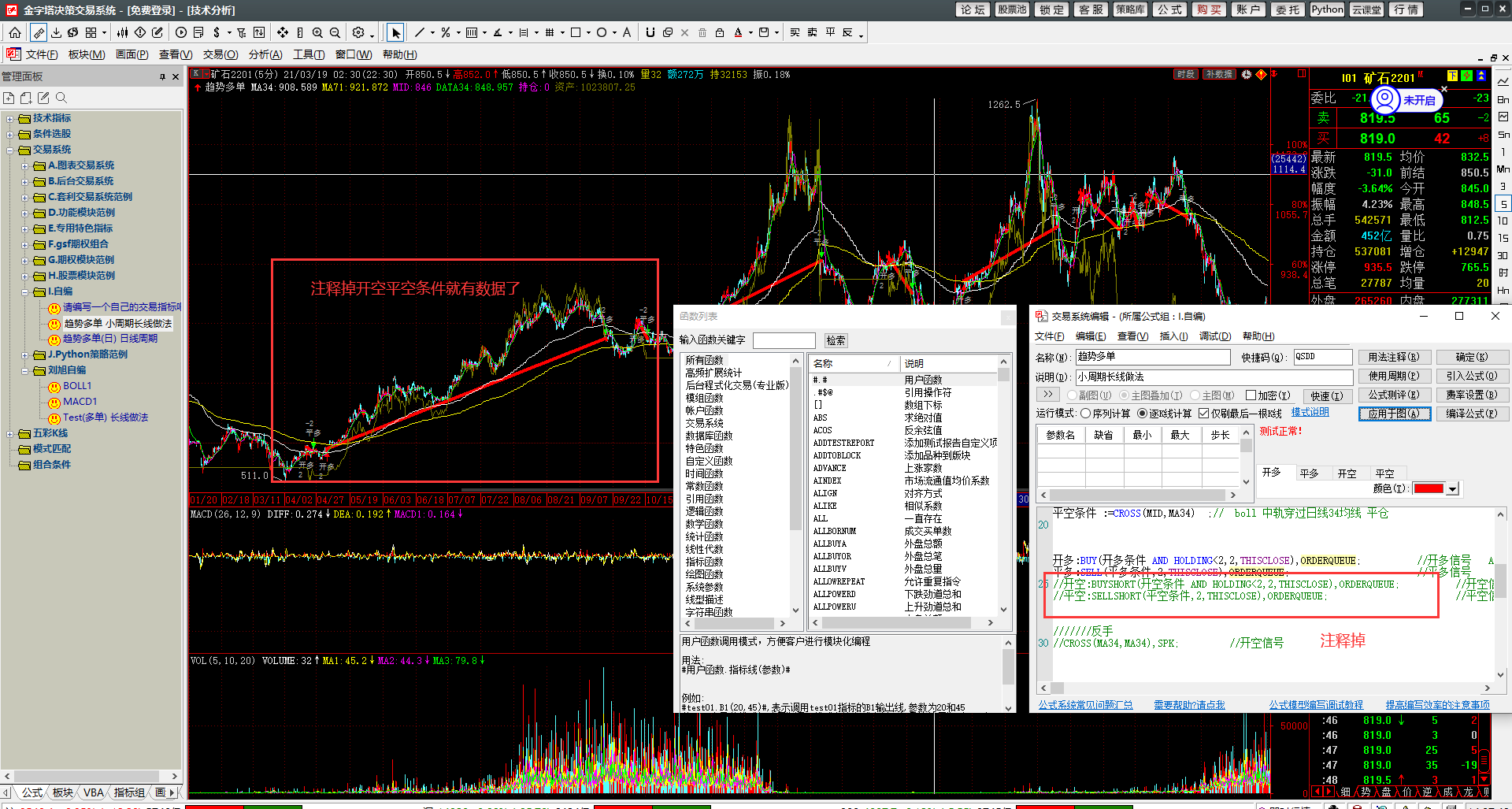Open the 公式系统常见问题汇总 link
The width and height of the screenshot is (1512, 809).
tap(1085, 705)
